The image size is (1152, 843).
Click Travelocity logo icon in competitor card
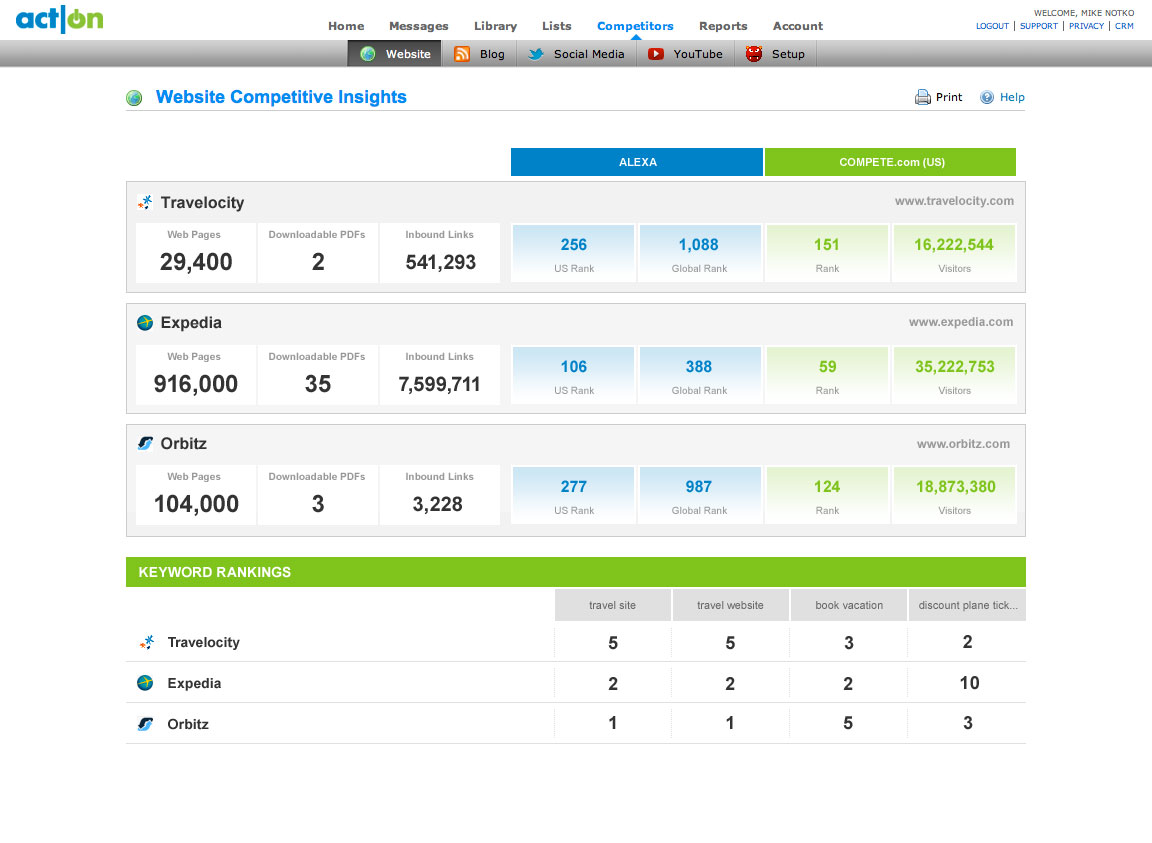pos(145,202)
